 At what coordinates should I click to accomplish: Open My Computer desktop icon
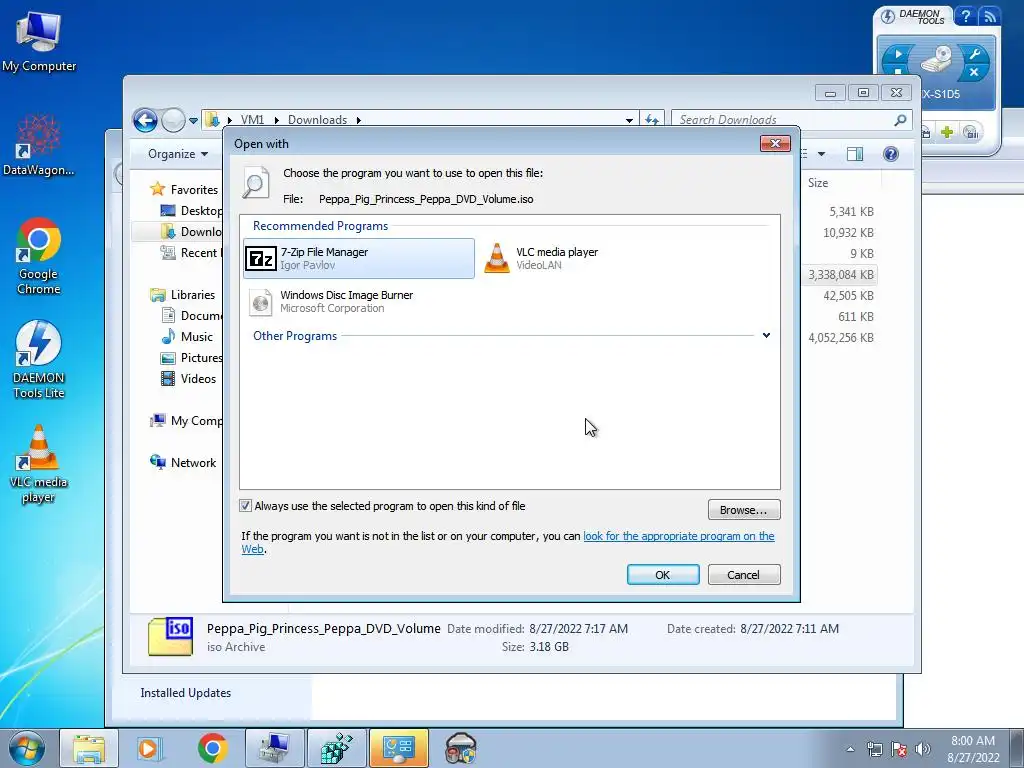click(x=39, y=42)
